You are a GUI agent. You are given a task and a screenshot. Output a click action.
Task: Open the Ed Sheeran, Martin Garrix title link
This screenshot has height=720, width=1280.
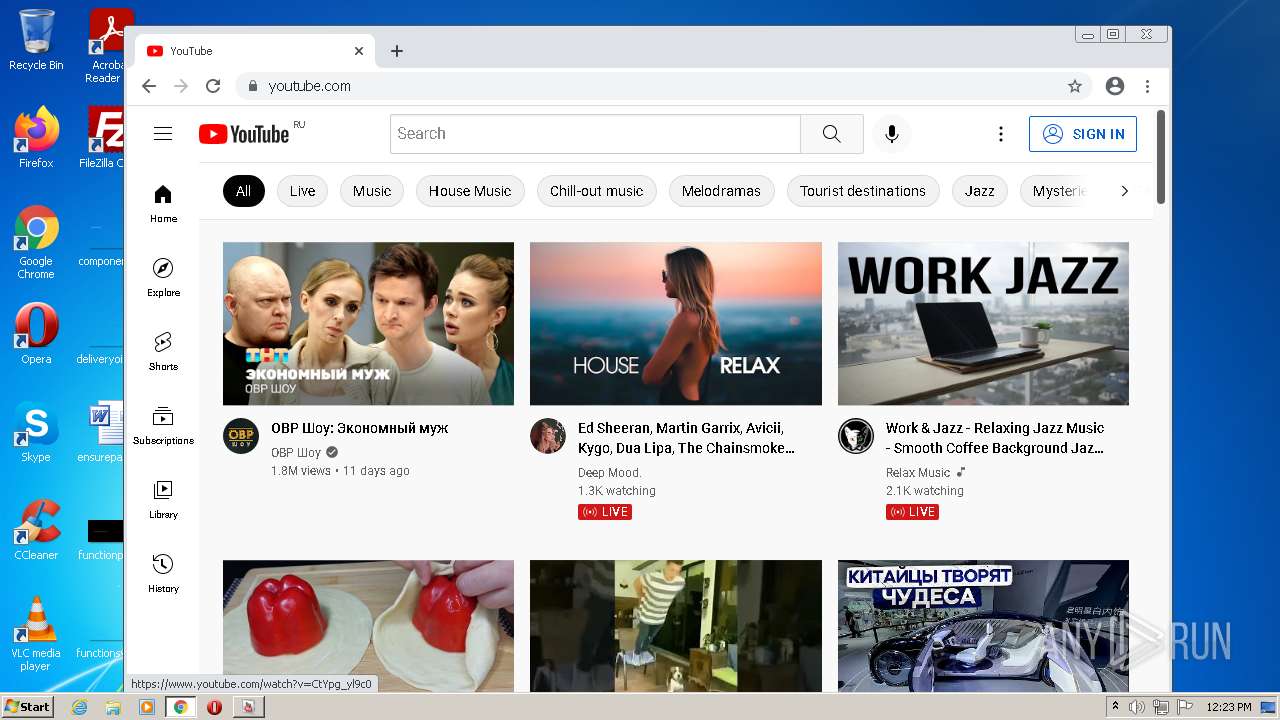[687, 438]
